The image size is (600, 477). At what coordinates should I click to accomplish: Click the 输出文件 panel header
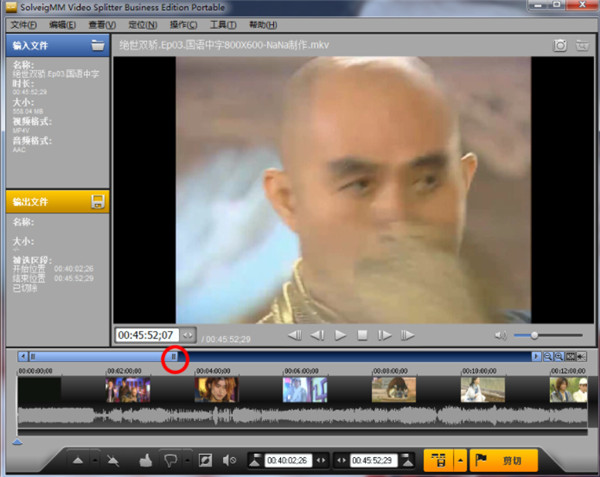tap(57, 202)
